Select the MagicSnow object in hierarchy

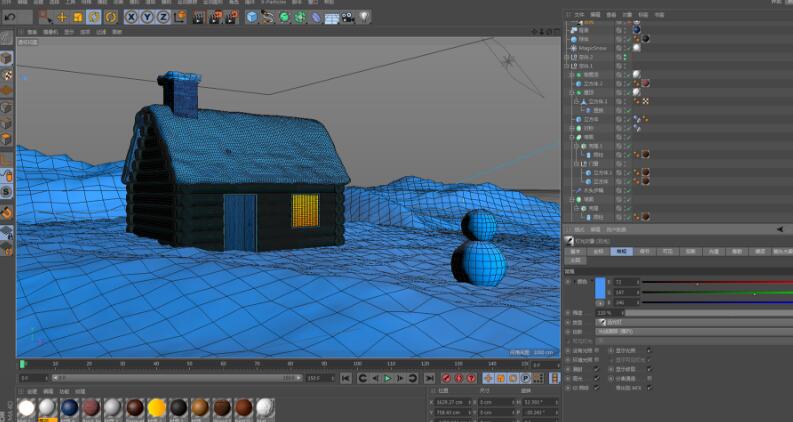[592, 47]
